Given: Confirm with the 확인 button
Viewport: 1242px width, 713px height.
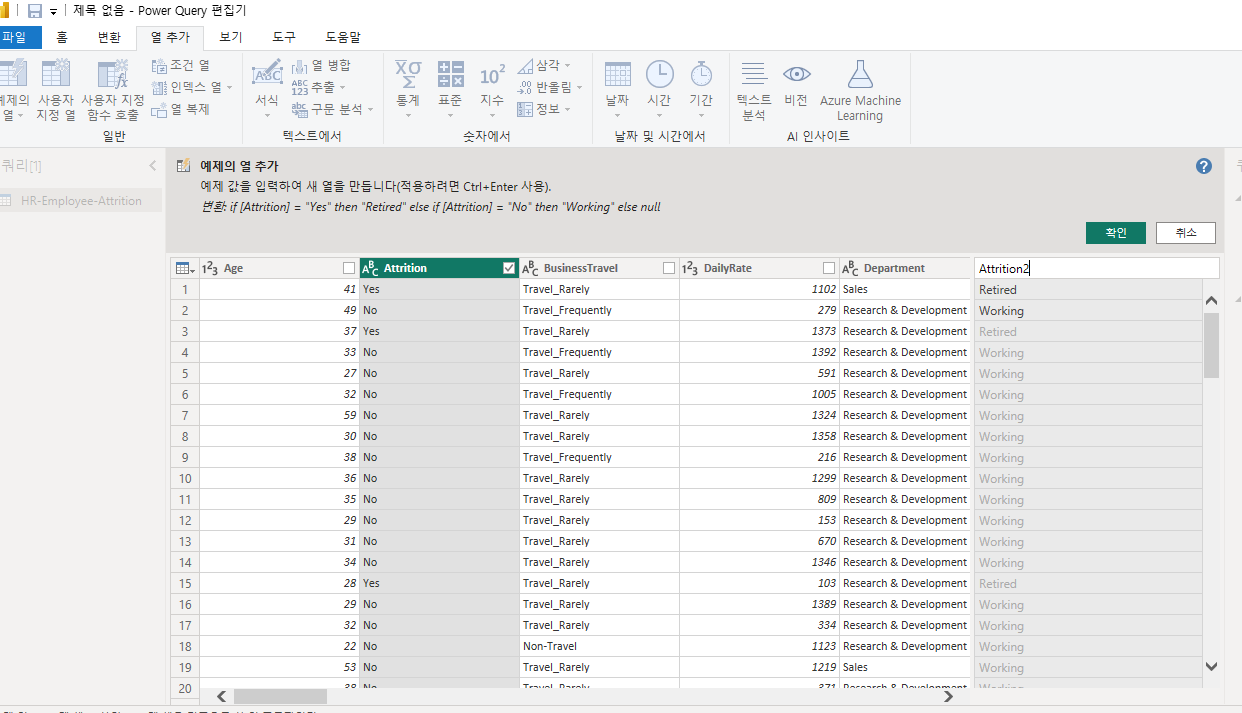Looking at the screenshot, I should pyautogui.click(x=1116, y=232).
